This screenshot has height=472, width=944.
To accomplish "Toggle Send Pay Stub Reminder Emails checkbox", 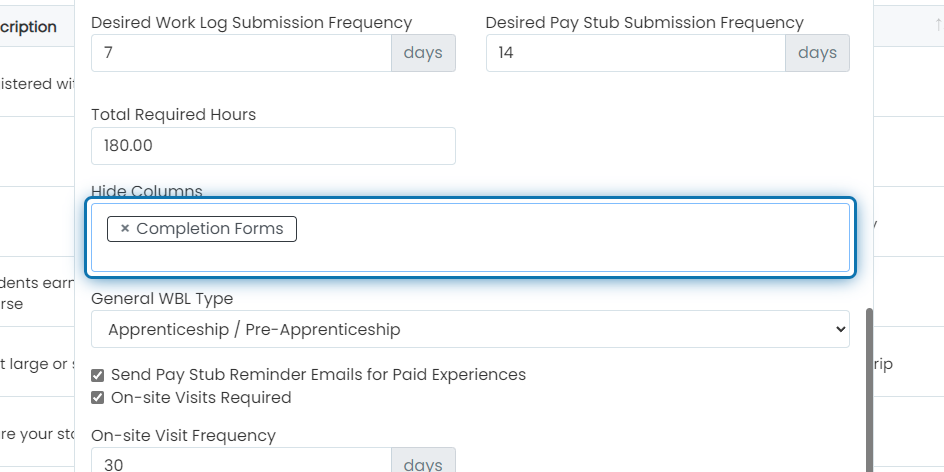I will pyautogui.click(x=98, y=375).
